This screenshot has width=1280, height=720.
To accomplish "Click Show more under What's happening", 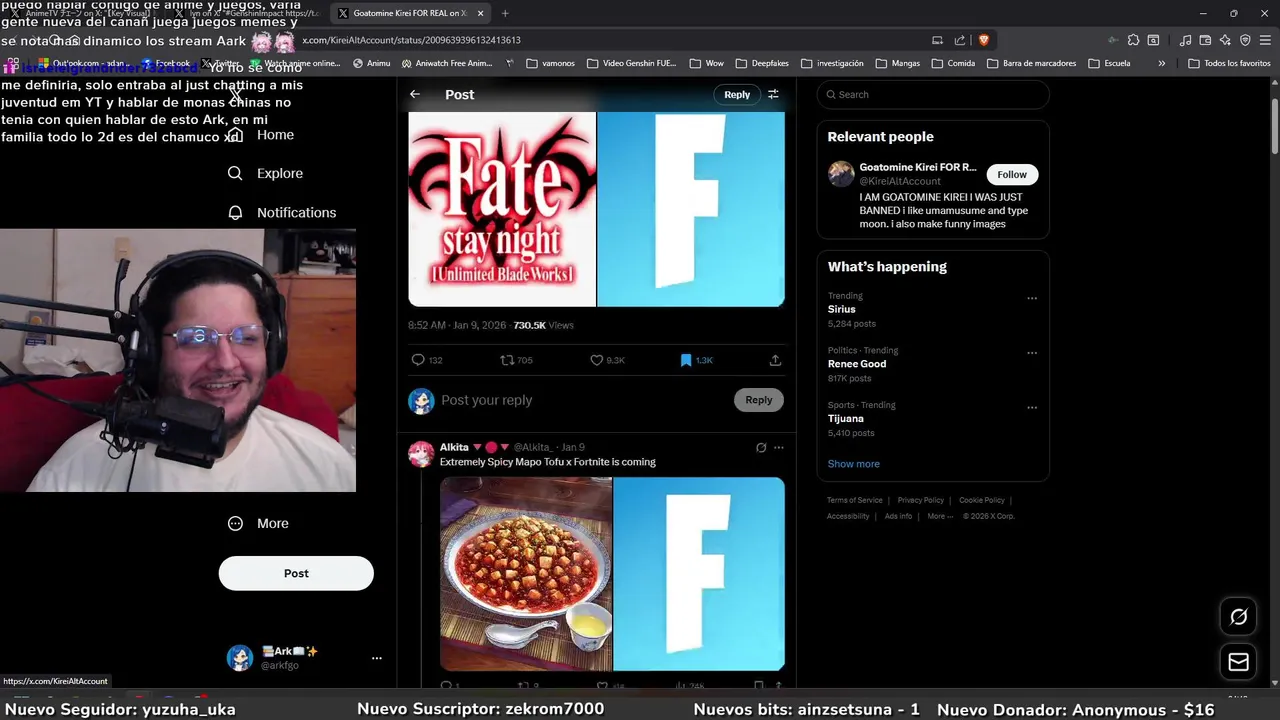I will coord(853,464).
